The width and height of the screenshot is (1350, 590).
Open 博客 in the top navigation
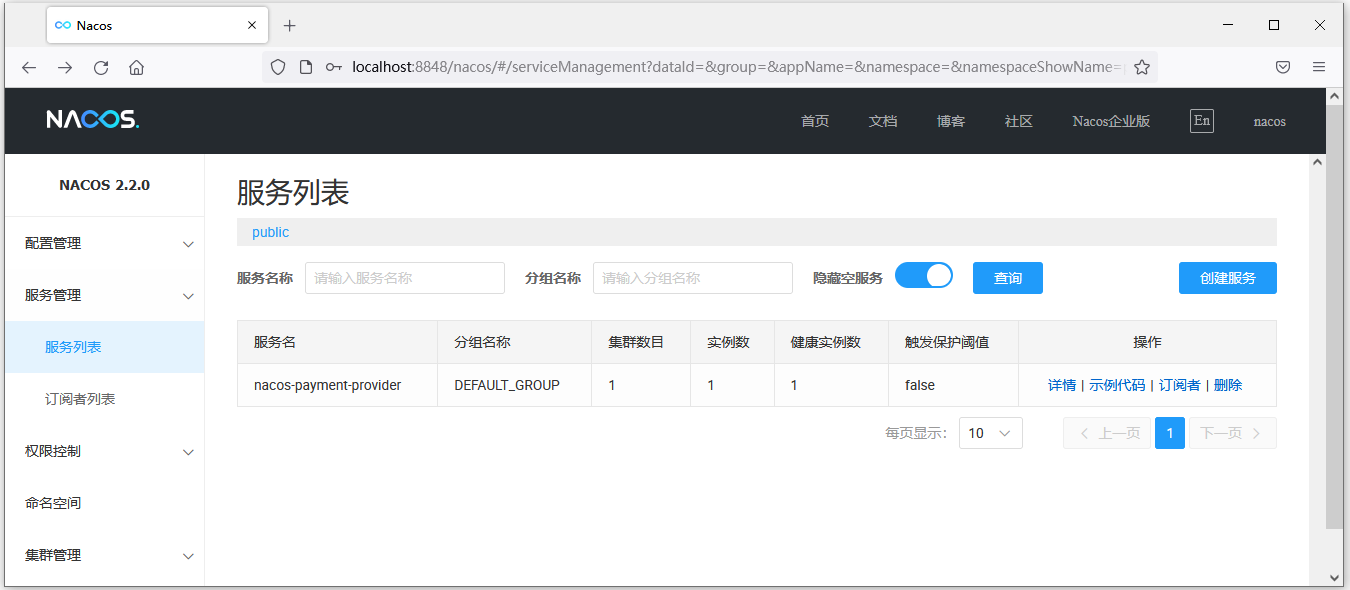coord(951,121)
